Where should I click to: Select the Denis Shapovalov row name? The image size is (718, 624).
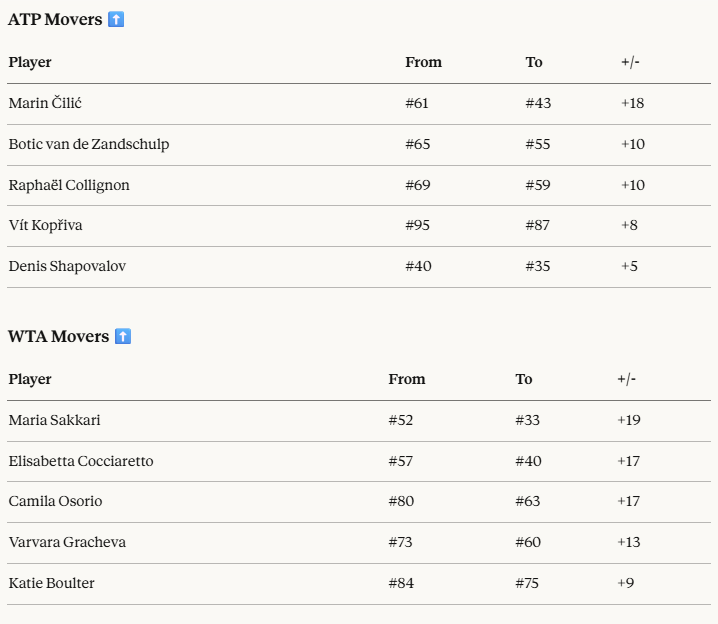[67, 266]
